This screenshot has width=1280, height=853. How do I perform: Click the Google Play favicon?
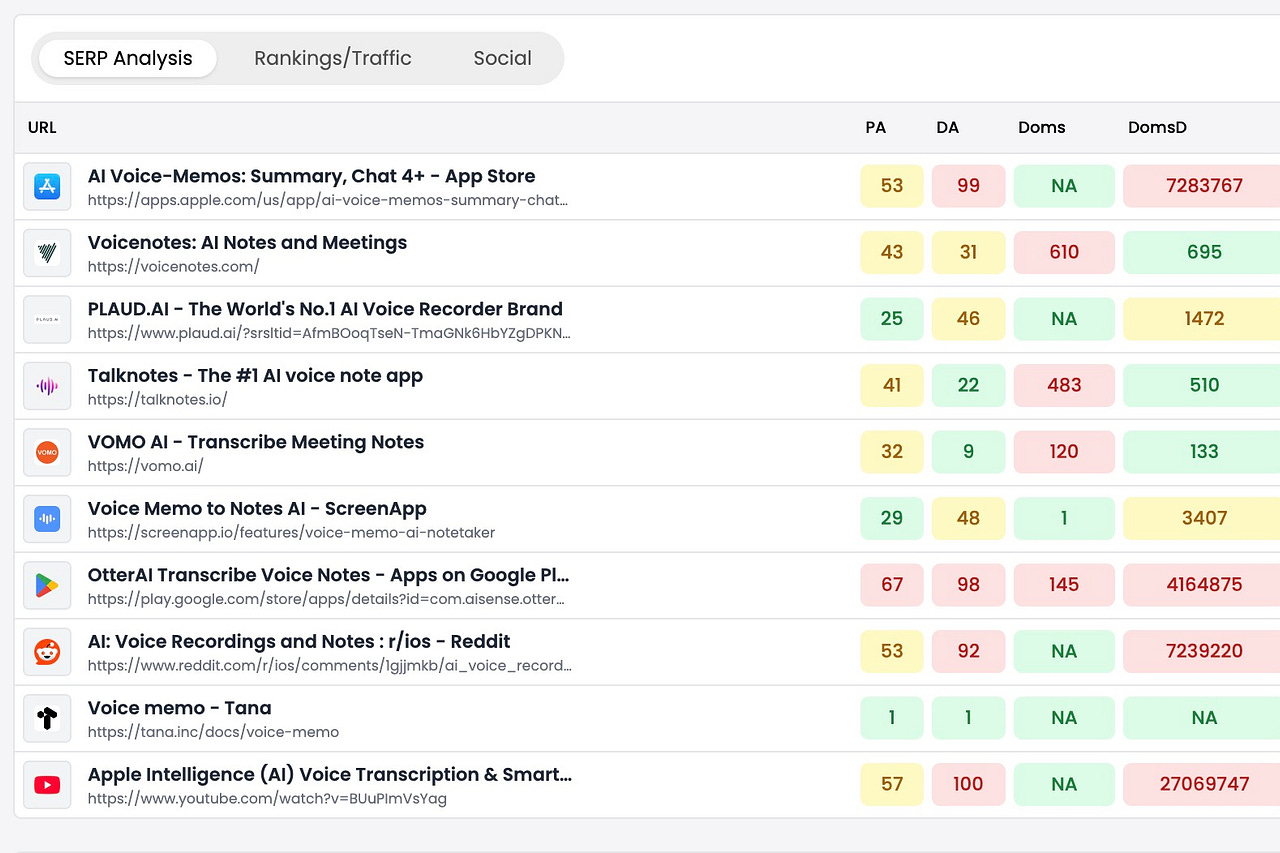pos(47,585)
